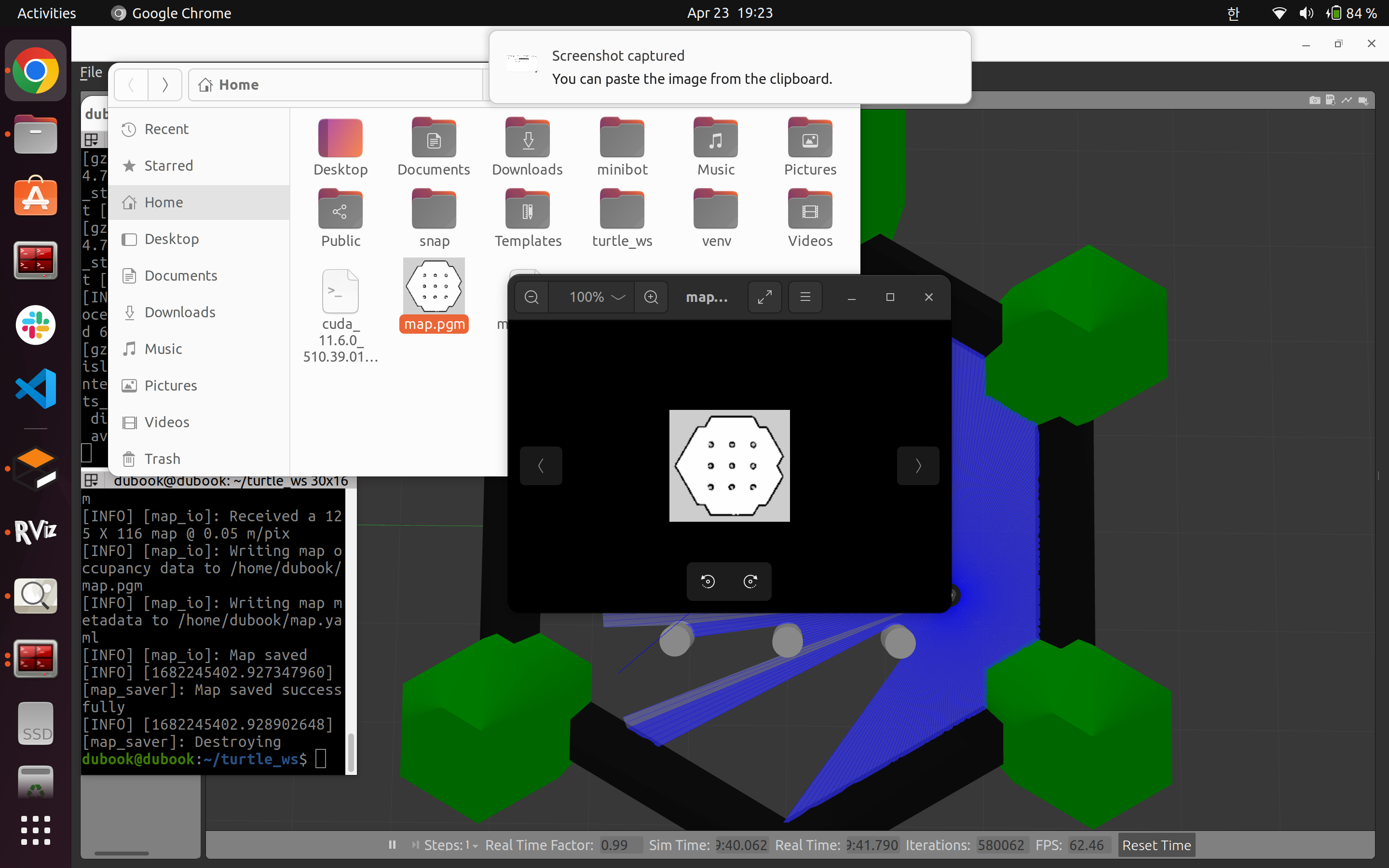Show next image in viewer
This screenshot has height=868, width=1389.
pos(918,465)
